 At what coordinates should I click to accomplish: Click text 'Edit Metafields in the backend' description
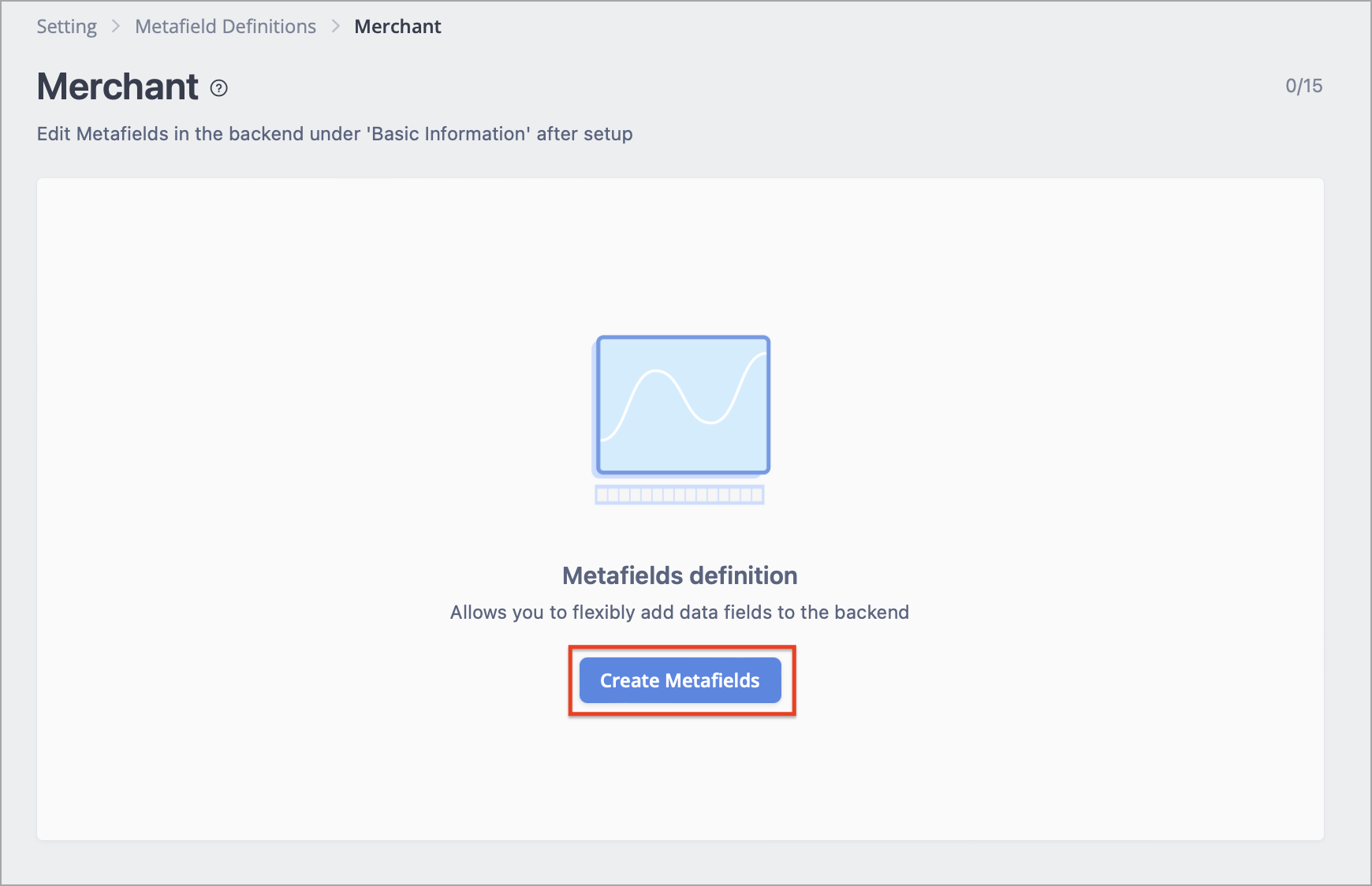[x=334, y=134]
